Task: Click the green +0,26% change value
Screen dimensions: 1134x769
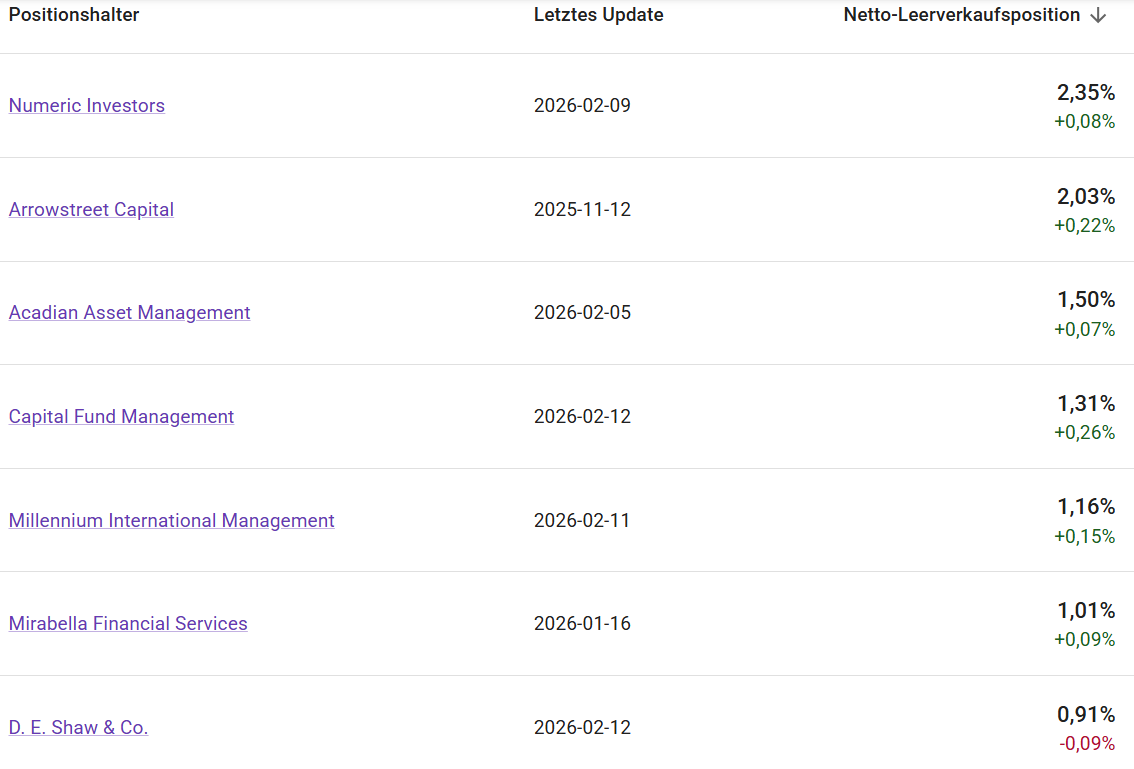Action: 1084,433
